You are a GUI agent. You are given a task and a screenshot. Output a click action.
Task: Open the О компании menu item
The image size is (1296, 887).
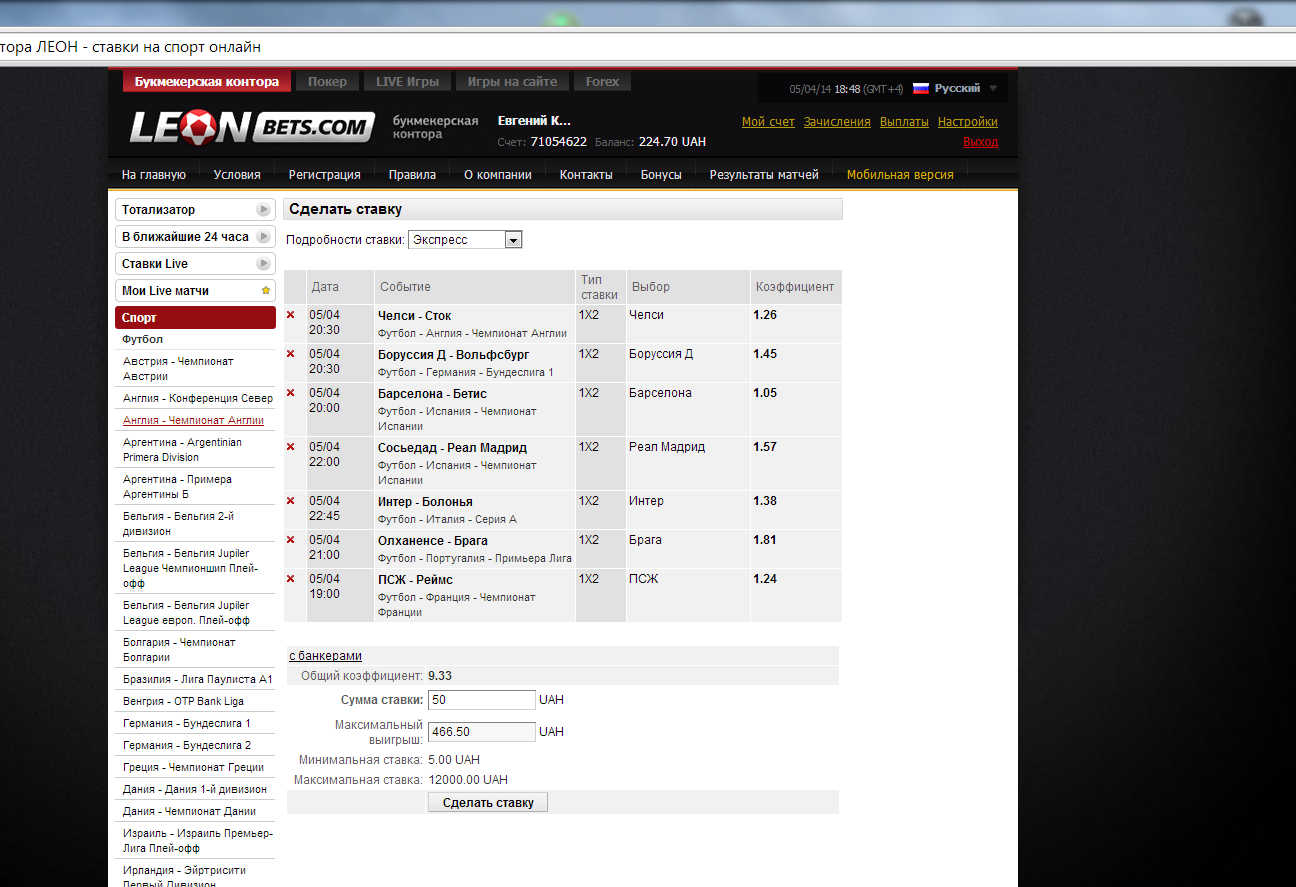498,175
